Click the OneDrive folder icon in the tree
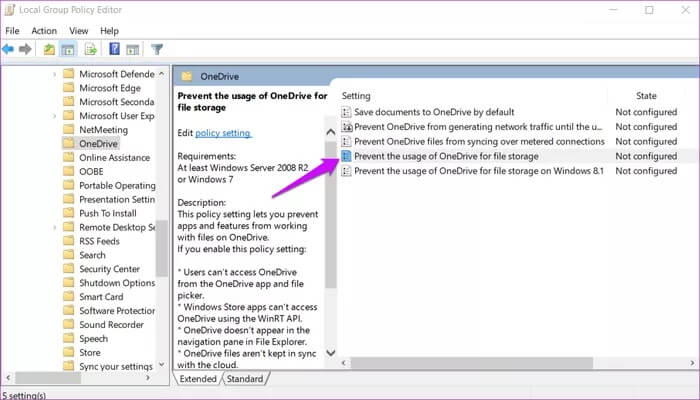This screenshot has height=400, width=700. pos(69,143)
